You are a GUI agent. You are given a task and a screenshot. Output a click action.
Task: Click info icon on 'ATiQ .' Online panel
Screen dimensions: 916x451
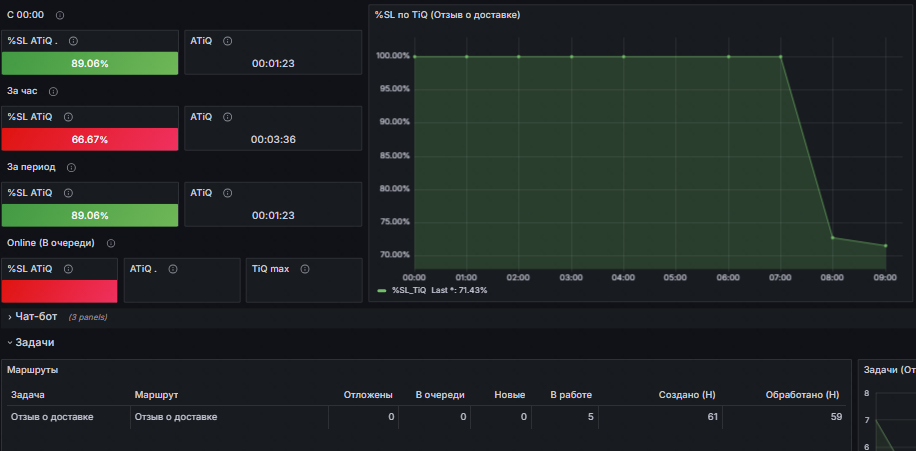(x=173, y=269)
